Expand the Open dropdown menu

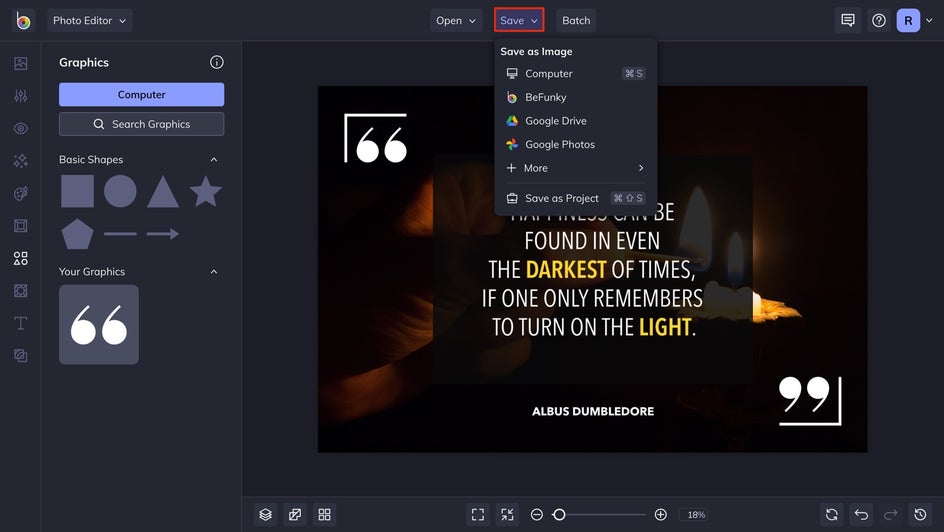click(456, 20)
